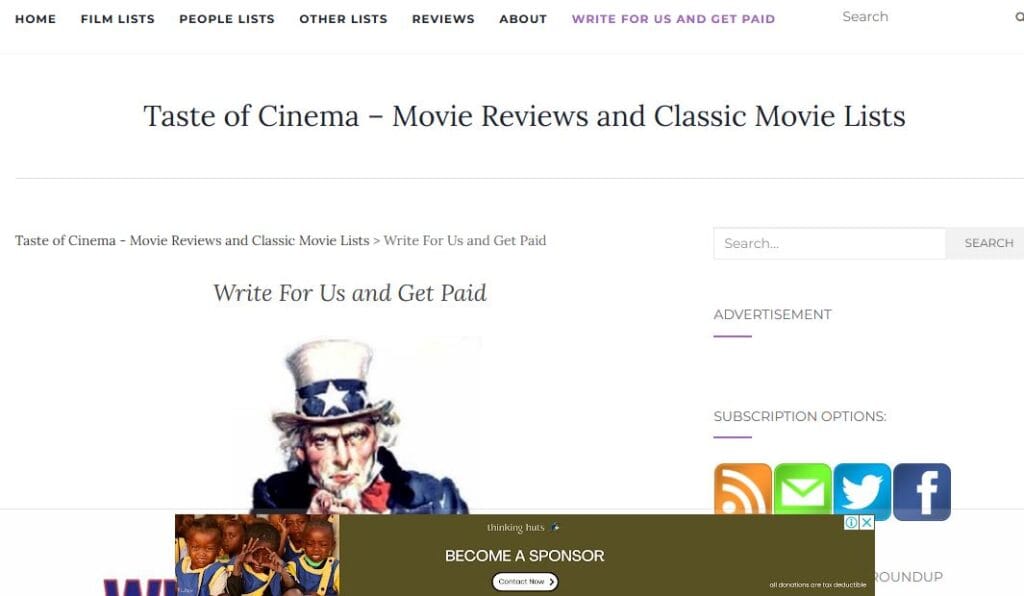Open the Facebook icon
Screen dimensions: 1024x596
pyautogui.click(x=921, y=492)
